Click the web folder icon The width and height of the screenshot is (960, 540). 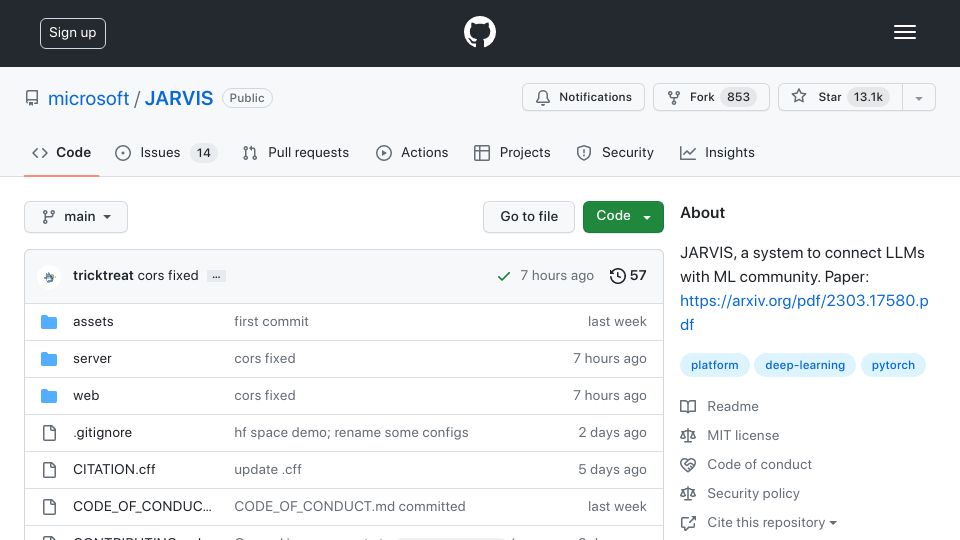49,396
